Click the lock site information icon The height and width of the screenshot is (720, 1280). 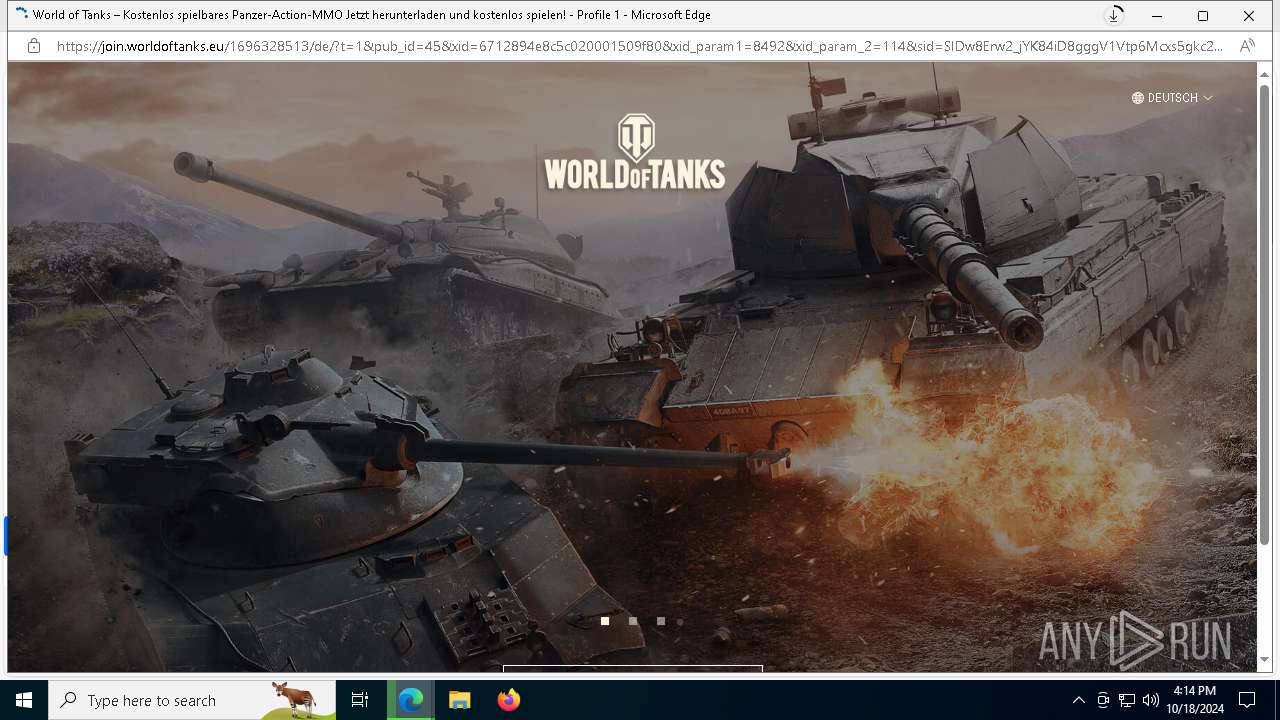point(34,46)
